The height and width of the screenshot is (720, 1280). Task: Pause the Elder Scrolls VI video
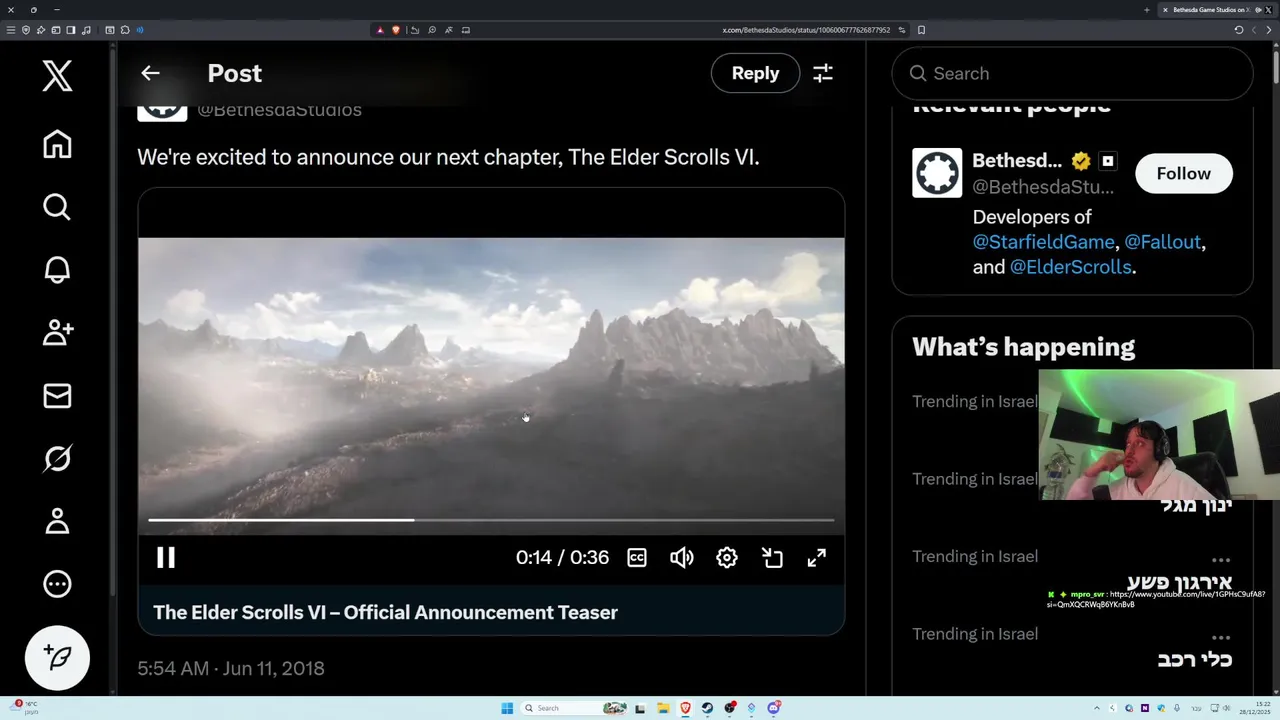166,557
